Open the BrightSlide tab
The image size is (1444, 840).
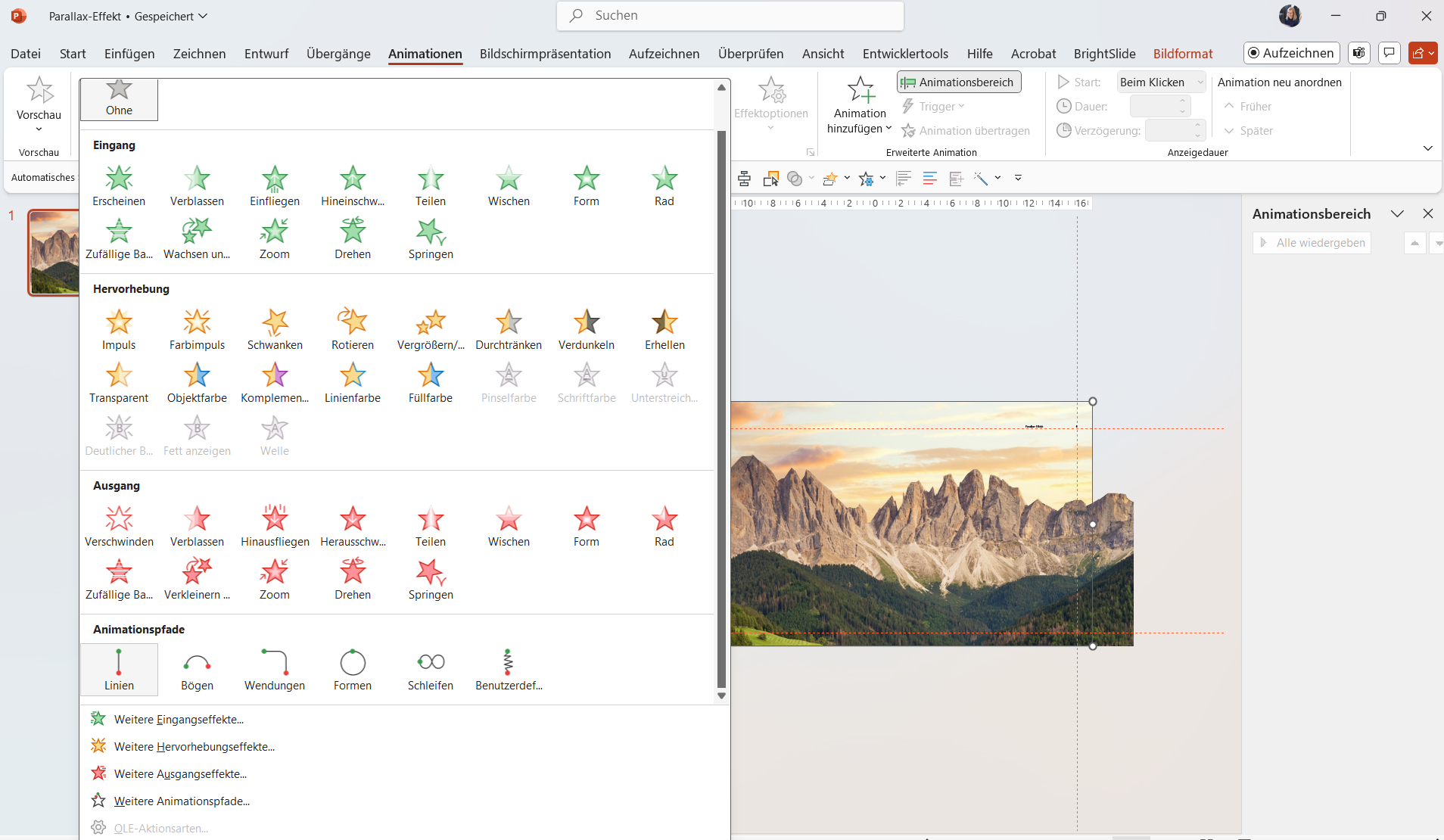(1104, 54)
